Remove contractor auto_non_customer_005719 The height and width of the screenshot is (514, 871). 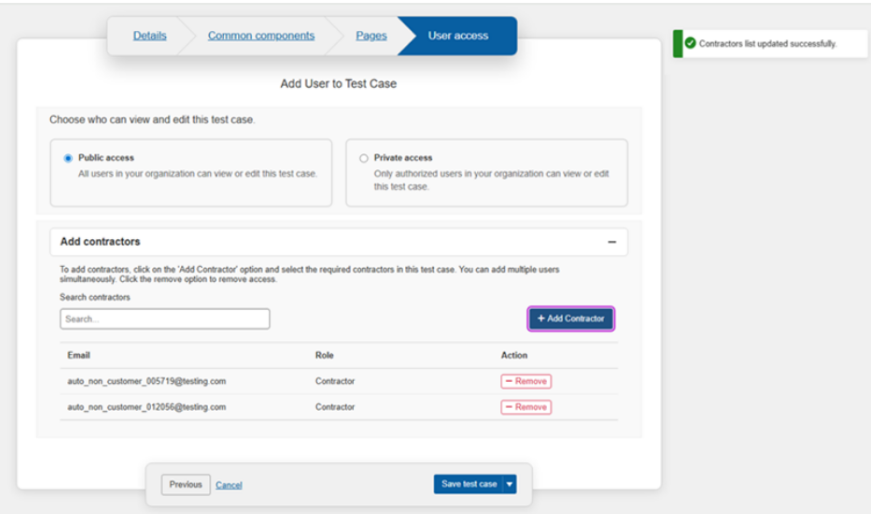pyautogui.click(x=526, y=381)
